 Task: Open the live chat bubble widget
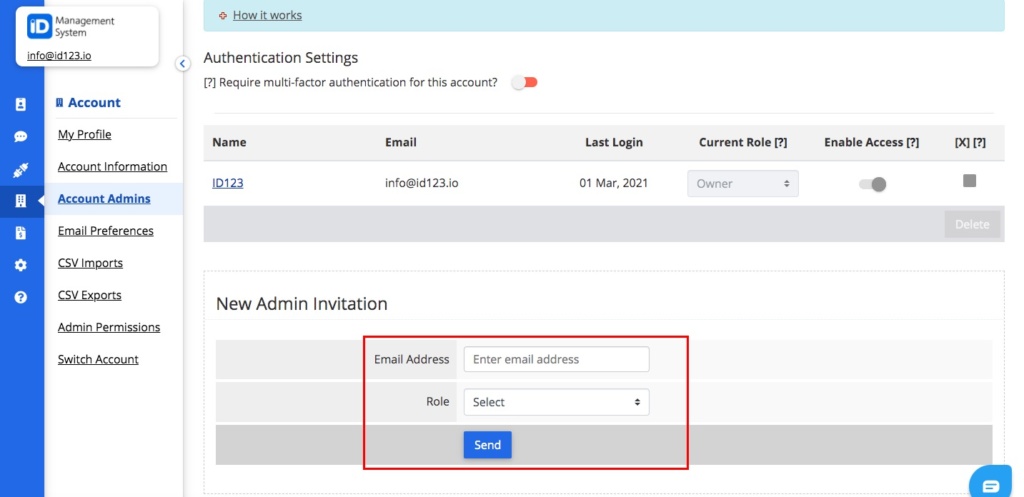point(991,485)
